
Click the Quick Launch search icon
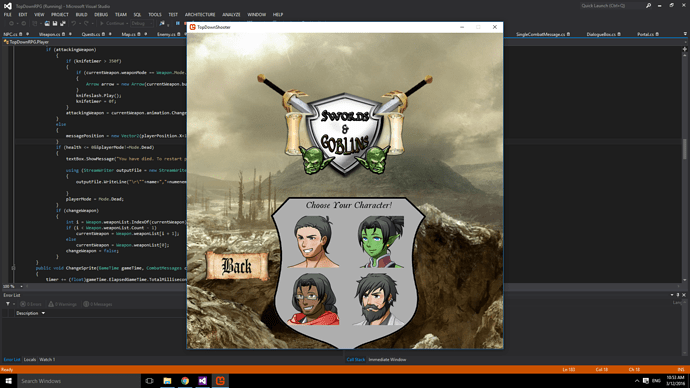pyautogui.click(x=648, y=6)
